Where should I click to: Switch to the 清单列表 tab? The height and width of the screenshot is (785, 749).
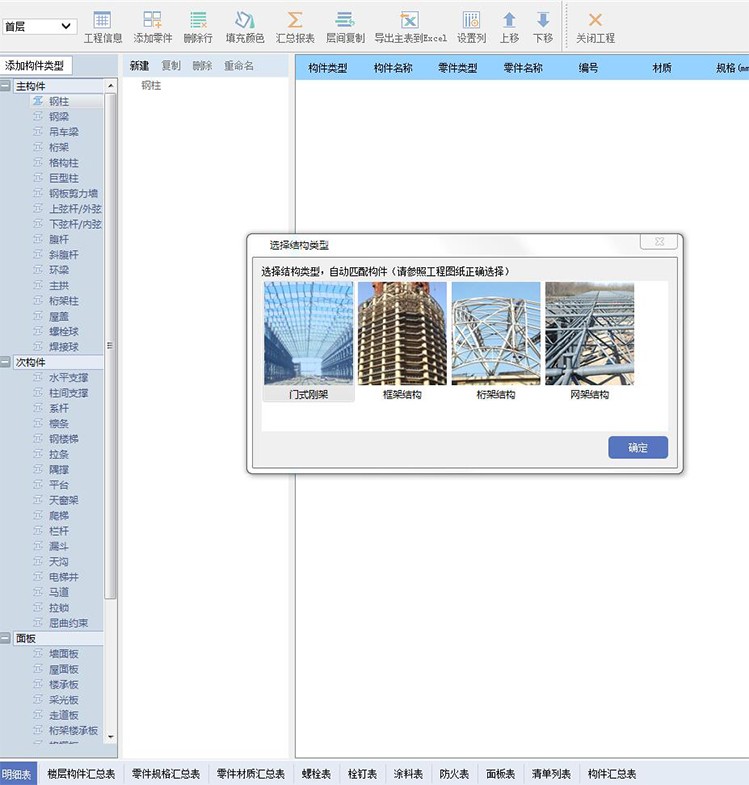point(551,774)
